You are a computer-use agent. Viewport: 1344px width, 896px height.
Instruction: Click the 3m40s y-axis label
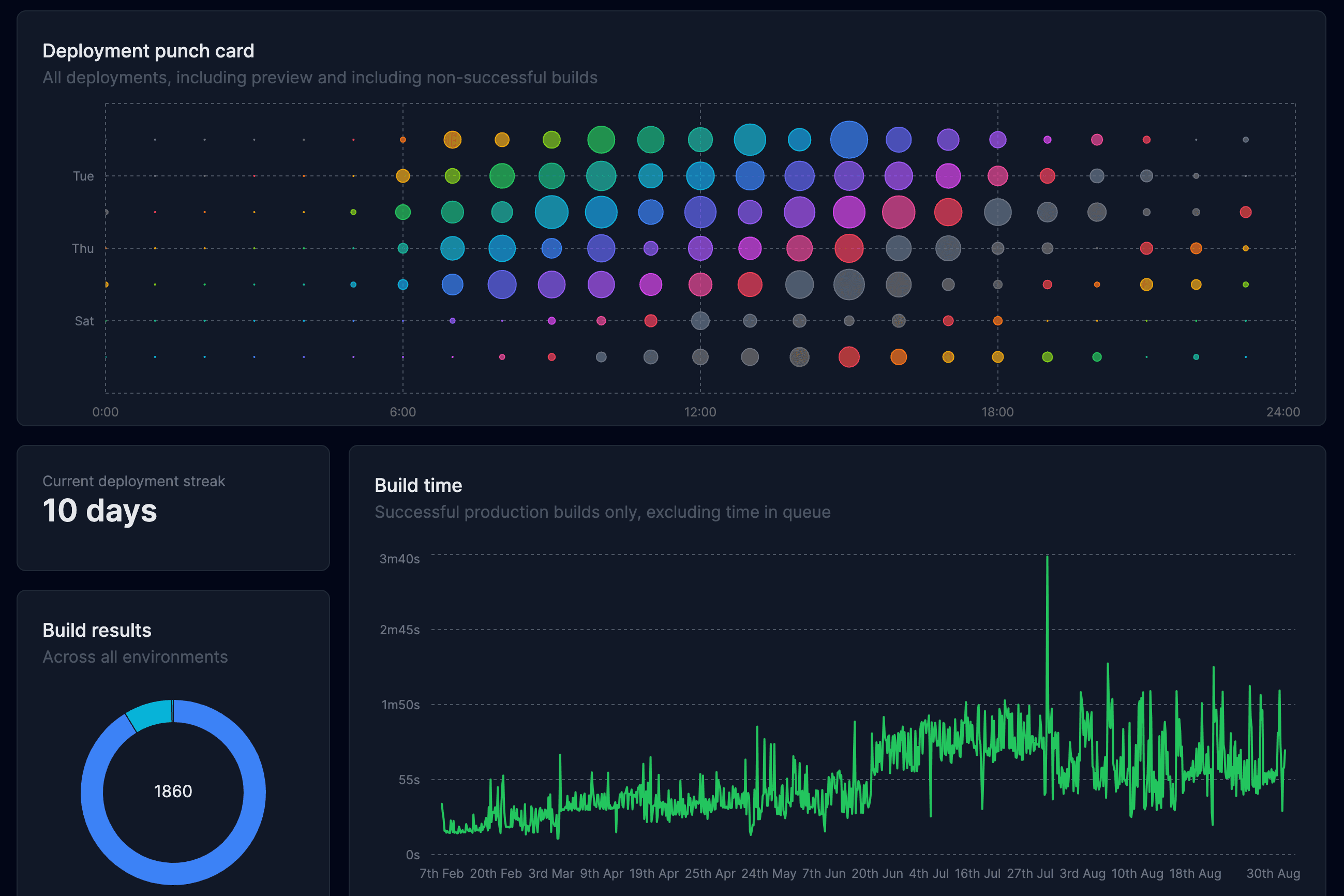tap(399, 559)
